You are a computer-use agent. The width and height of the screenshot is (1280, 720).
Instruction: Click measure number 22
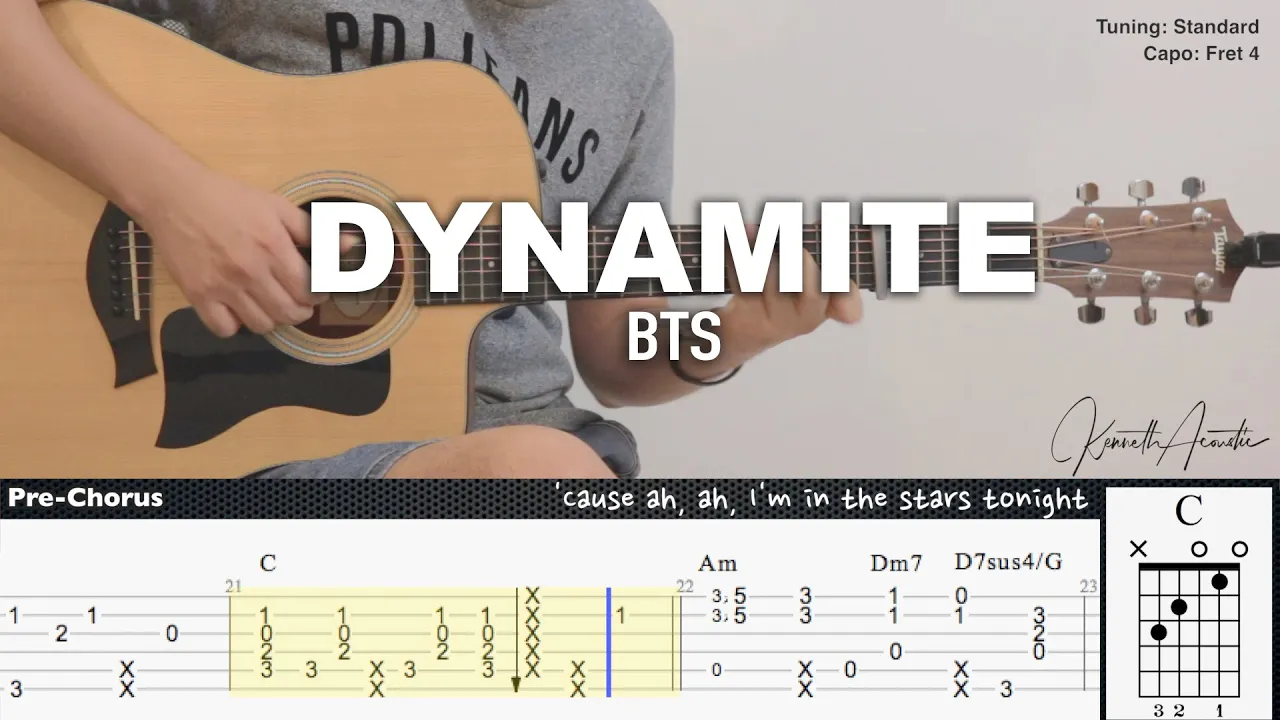point(684,586)
